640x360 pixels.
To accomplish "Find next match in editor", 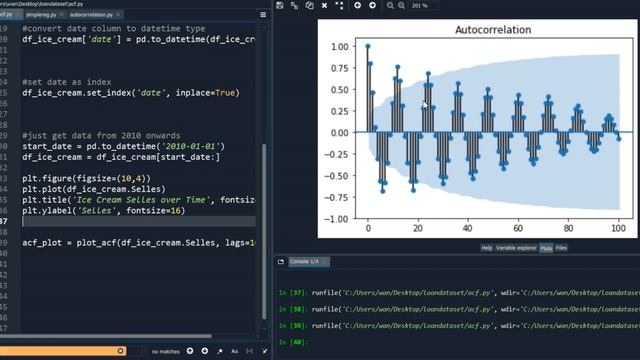I will point(204,351).
